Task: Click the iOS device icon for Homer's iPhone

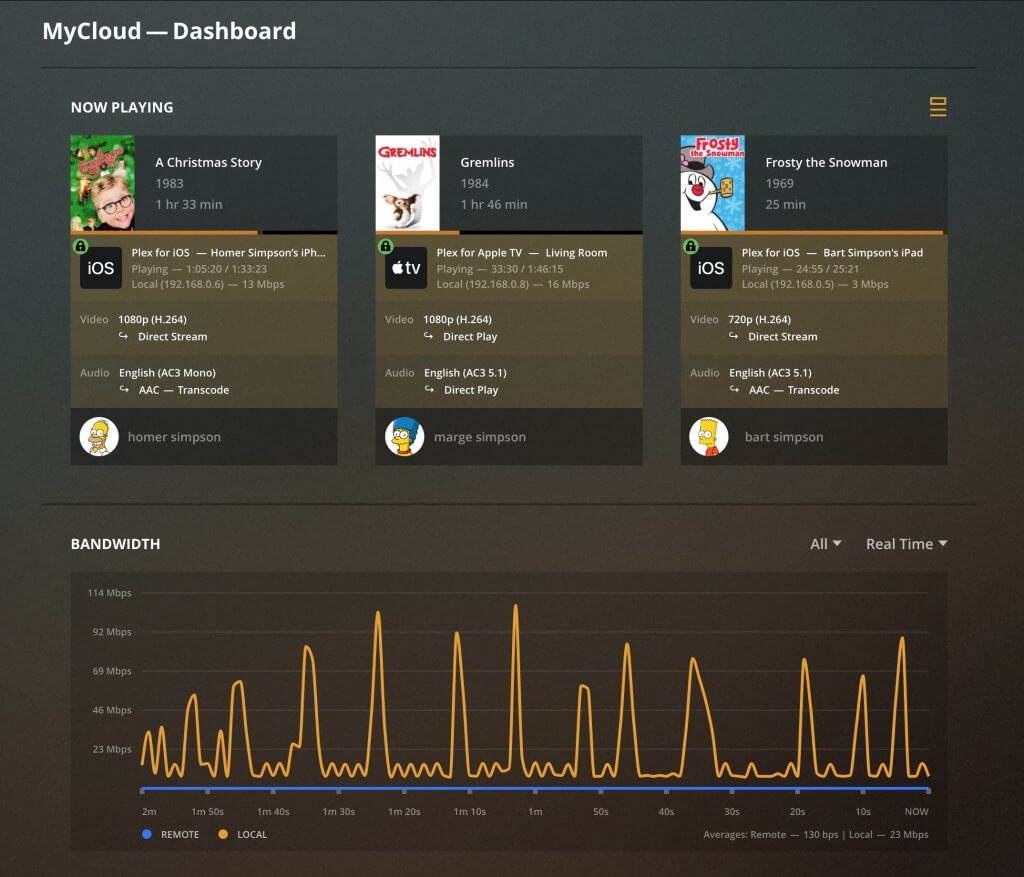Action: [101, 268]
